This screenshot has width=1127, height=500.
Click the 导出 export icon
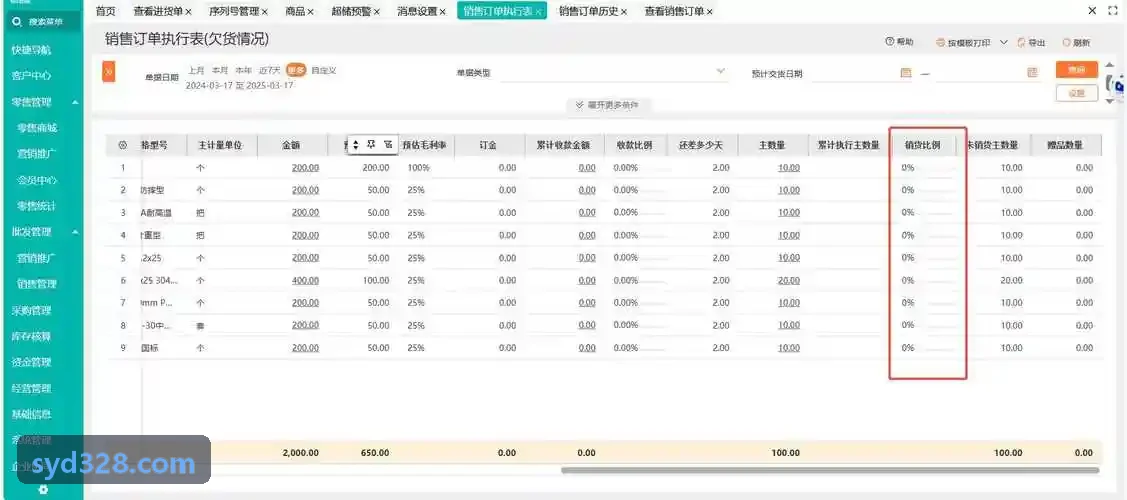coord(1021,43)
